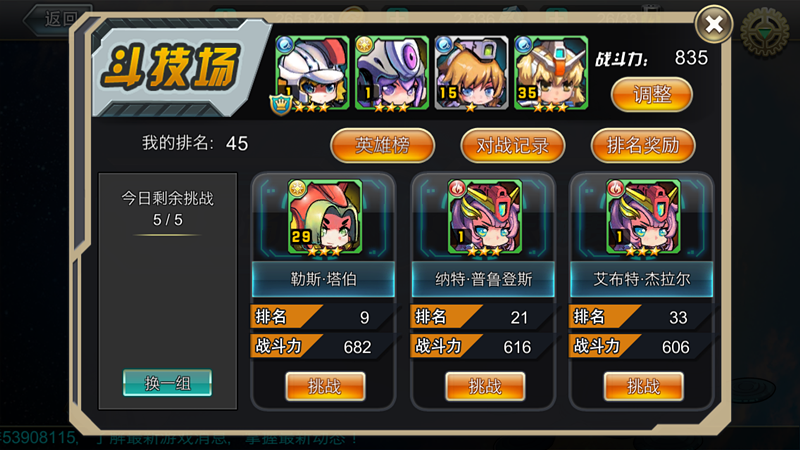
Task: Open the 对战记录 battle records
Action: (513, 145)
